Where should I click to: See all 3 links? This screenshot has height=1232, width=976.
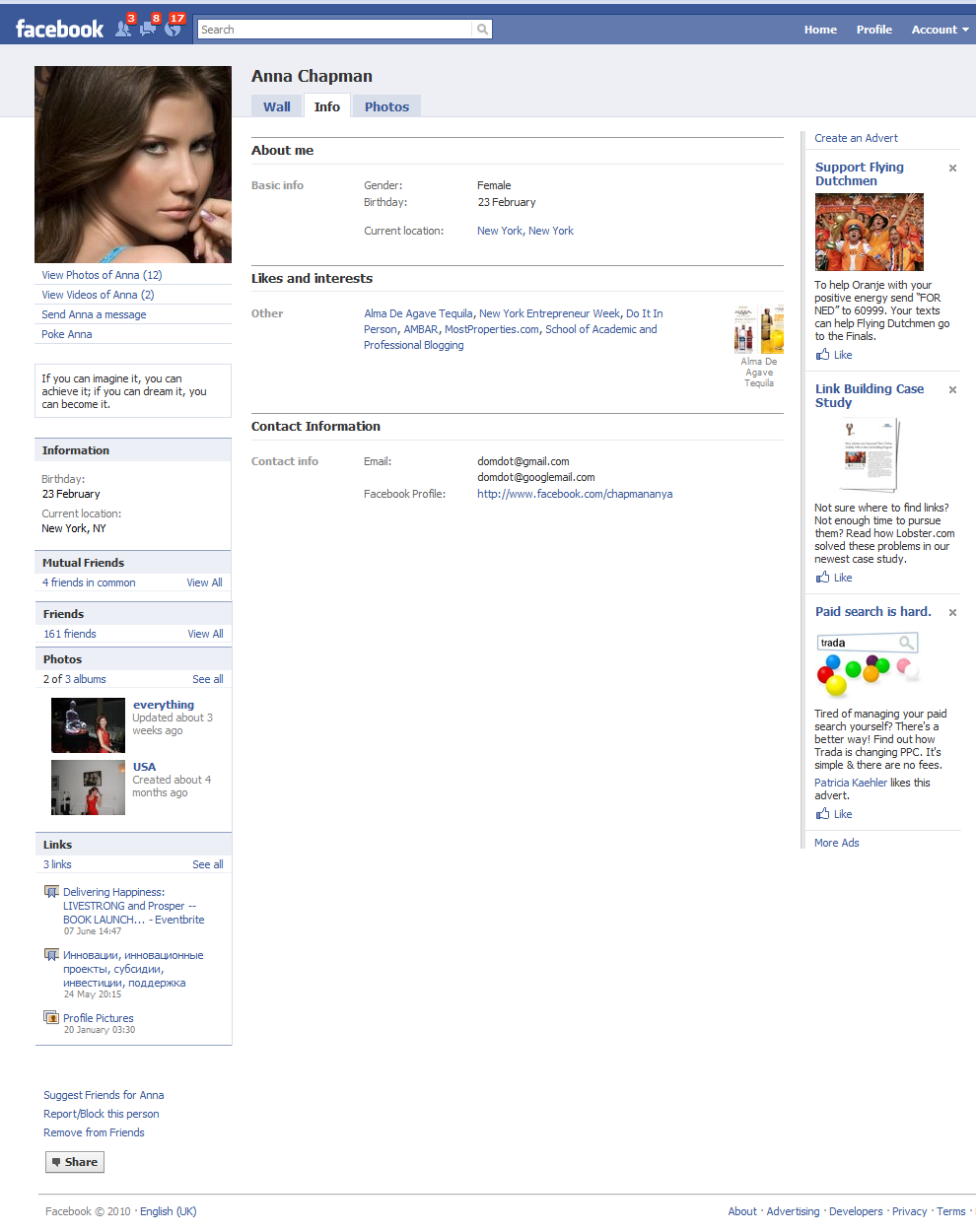(x=208, y=864)
